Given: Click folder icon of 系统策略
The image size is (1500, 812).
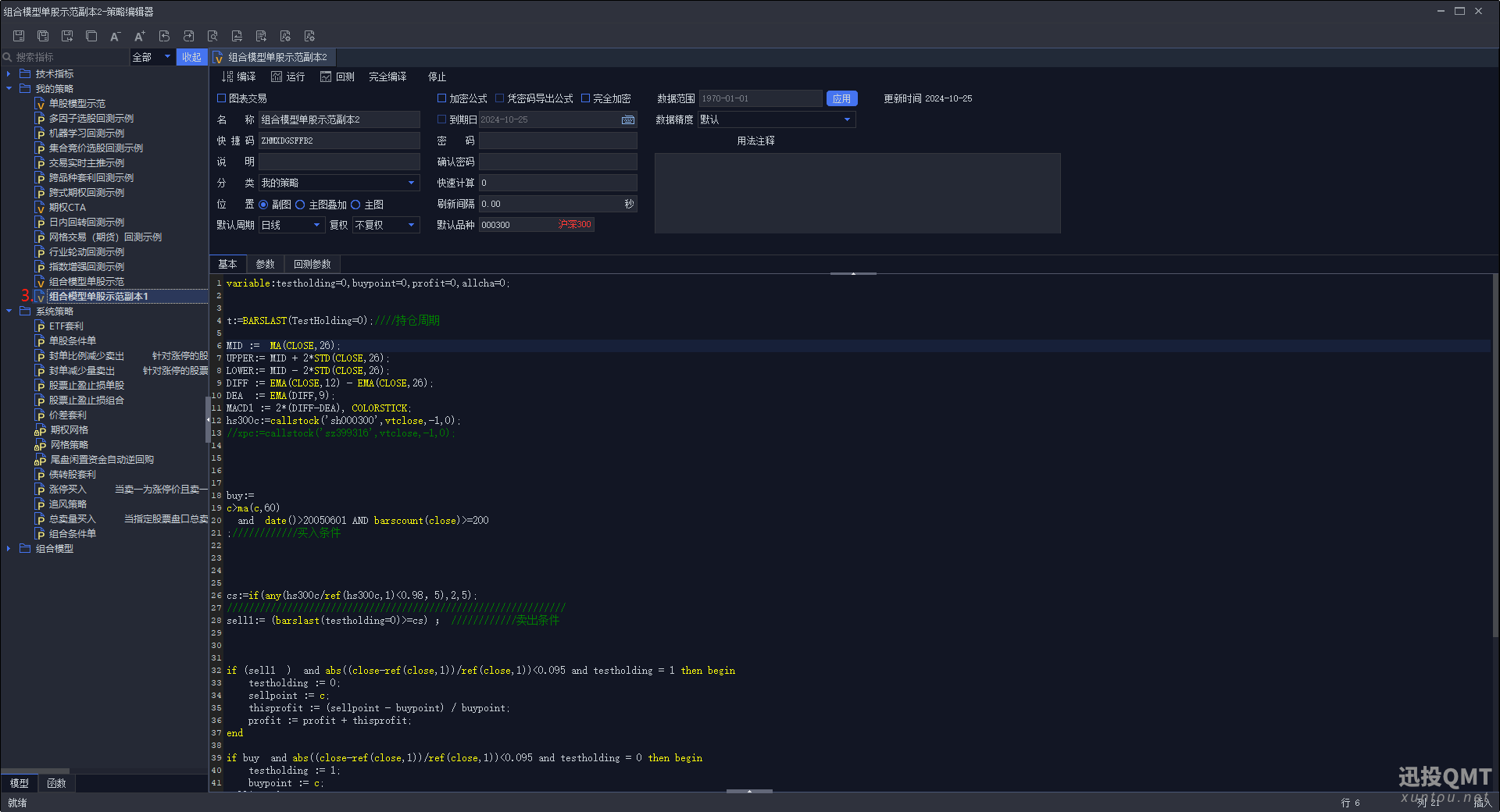Looking at the screenshot, I should click(25, 311).
